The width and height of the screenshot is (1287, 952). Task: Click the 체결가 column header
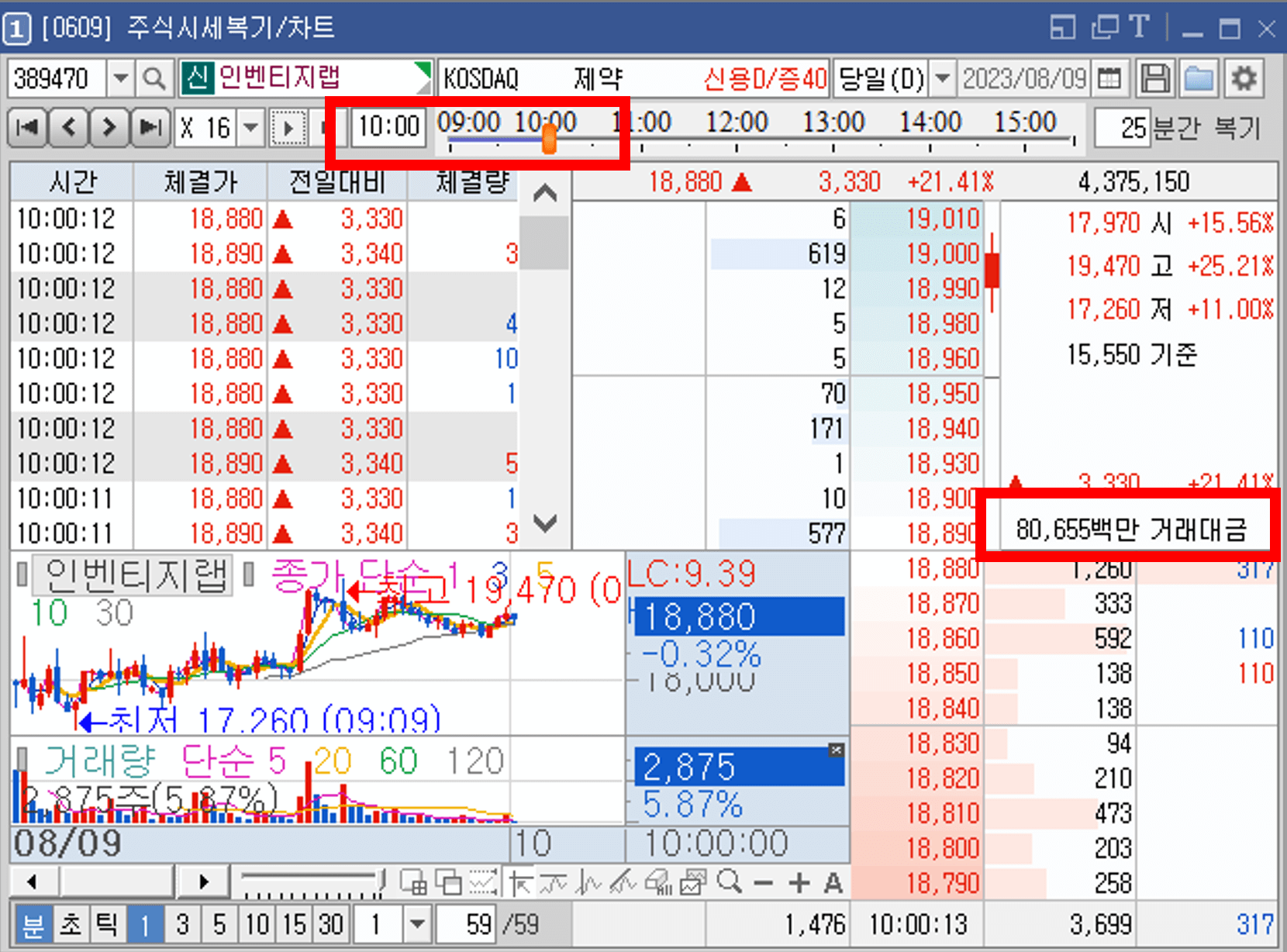point(200,181)
